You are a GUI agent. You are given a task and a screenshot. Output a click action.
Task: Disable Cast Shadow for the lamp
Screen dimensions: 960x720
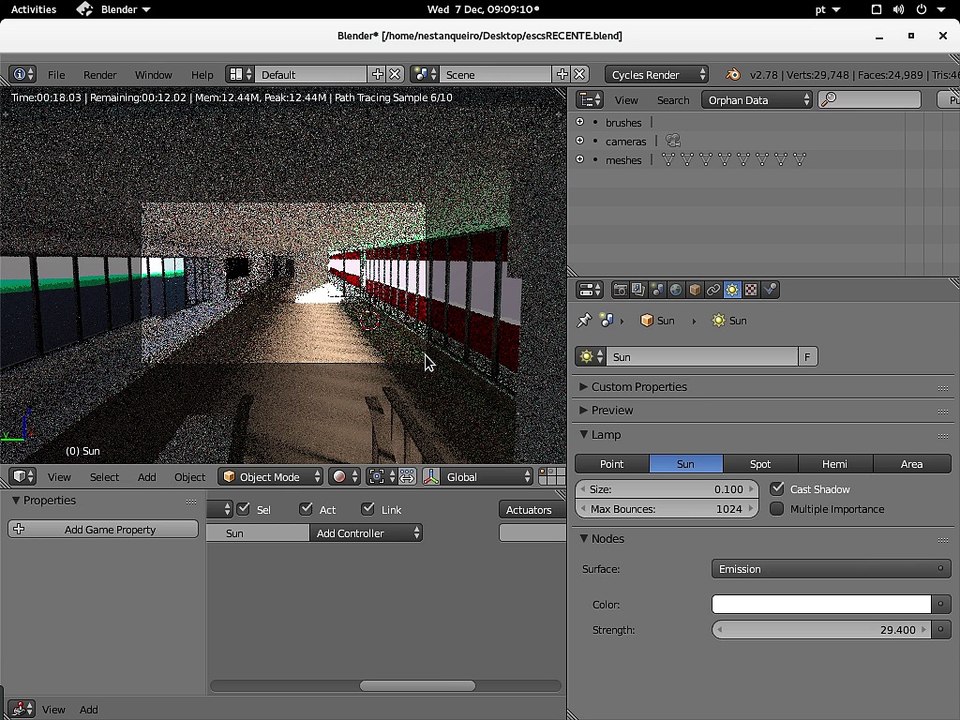[777, 489]
